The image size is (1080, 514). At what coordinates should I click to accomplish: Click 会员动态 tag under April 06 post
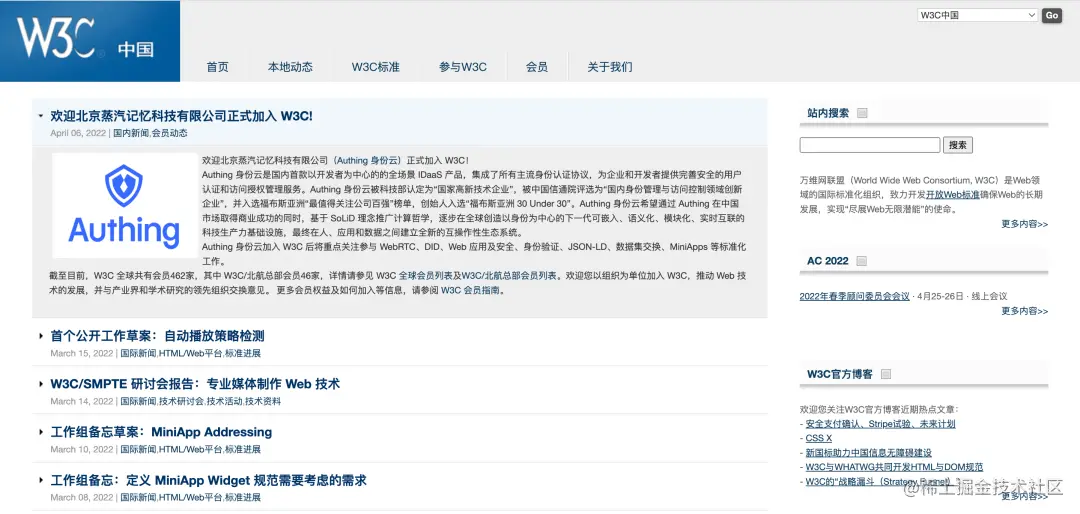tap(169, 133)
